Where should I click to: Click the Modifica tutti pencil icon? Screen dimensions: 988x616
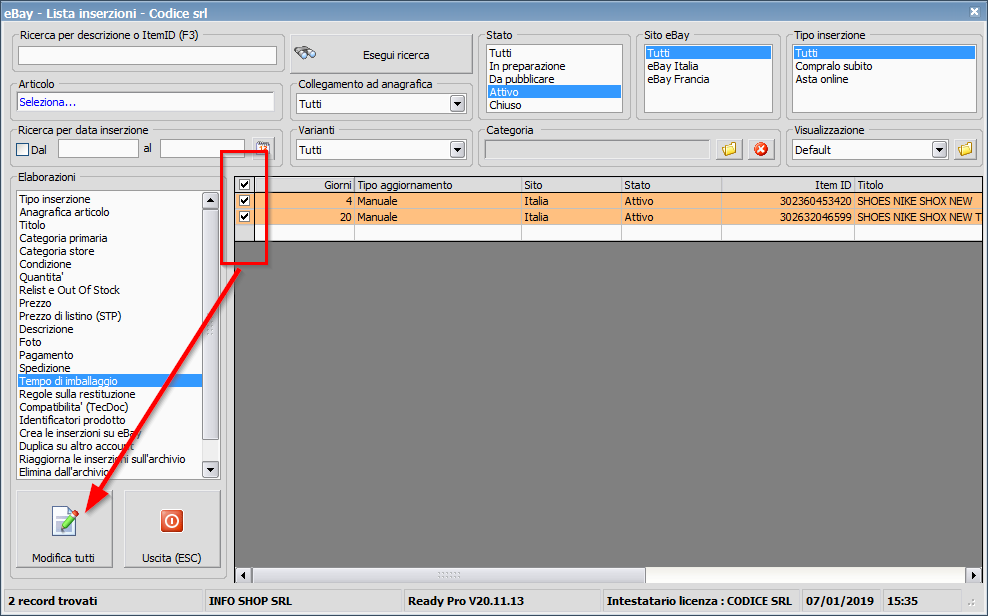[x=66, y=521]
